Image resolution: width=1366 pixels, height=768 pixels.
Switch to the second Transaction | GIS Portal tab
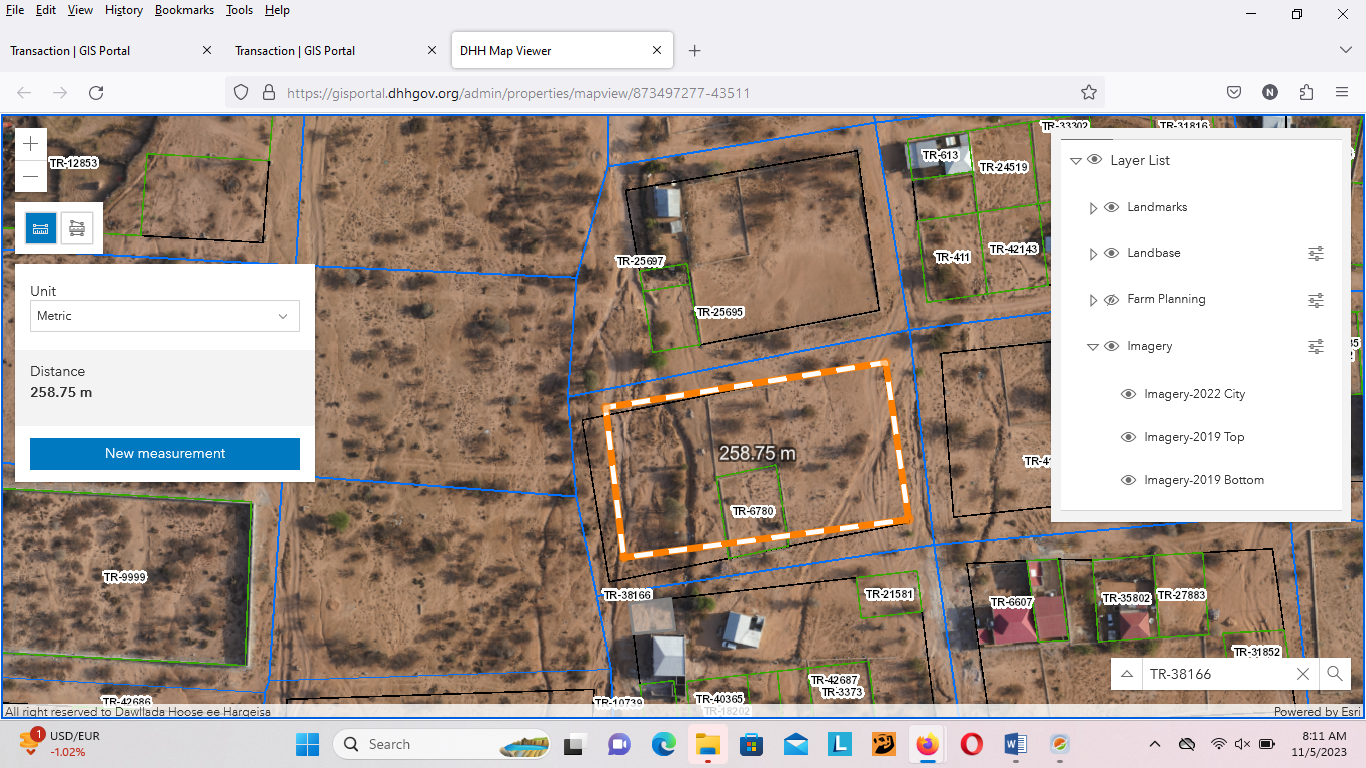337,50
